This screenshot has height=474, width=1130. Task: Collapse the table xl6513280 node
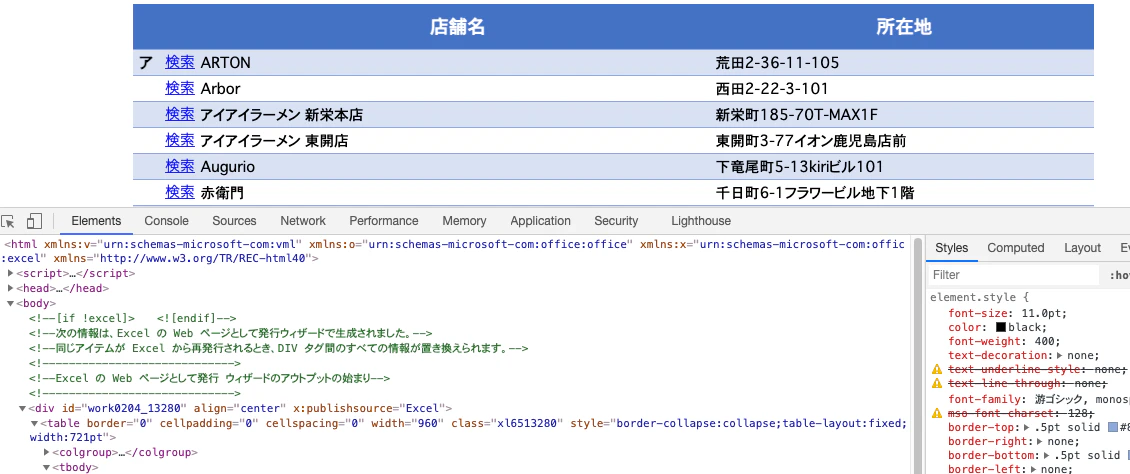[34, 424]
